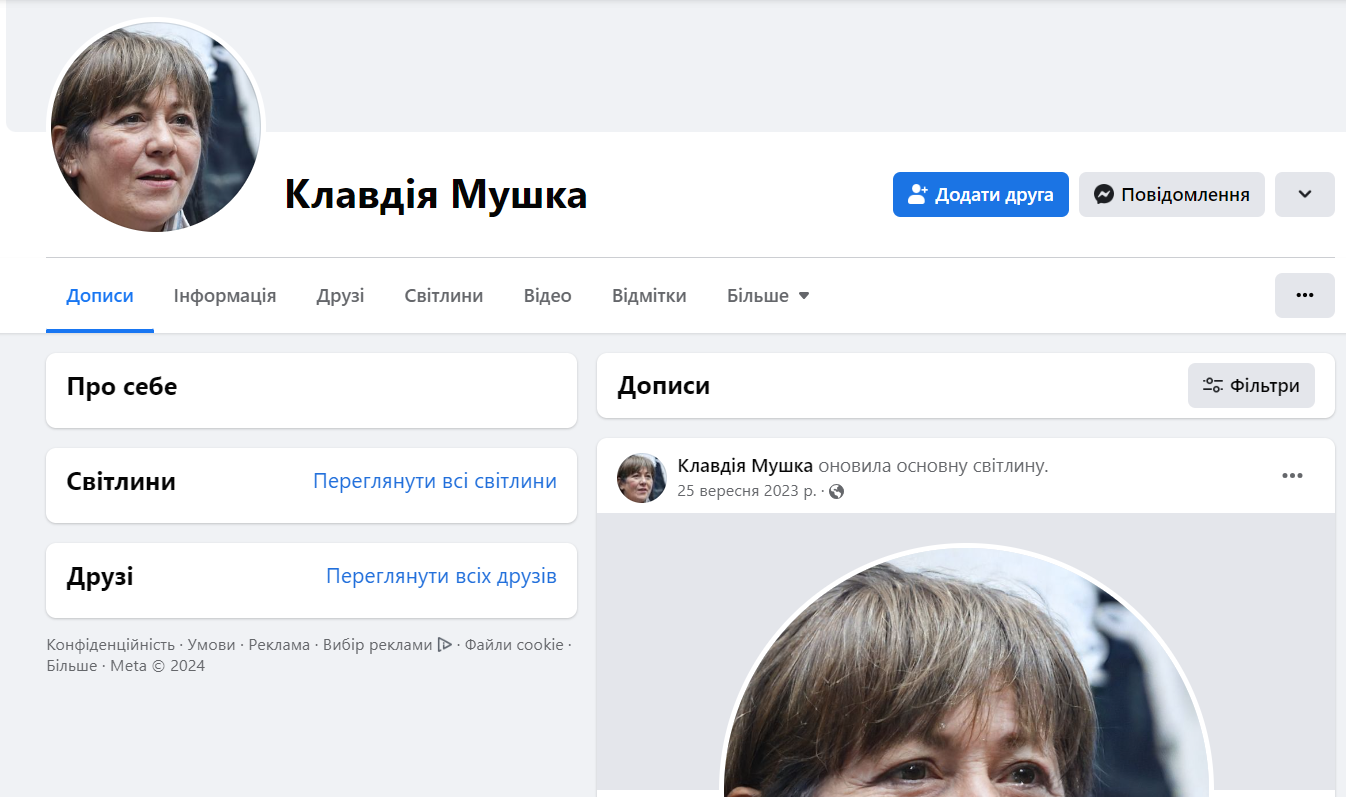Screen dimensions: 1346x797
Task: Open the three-dots profile options menu
Action: pyautogui.click(x=1304, y=295)
